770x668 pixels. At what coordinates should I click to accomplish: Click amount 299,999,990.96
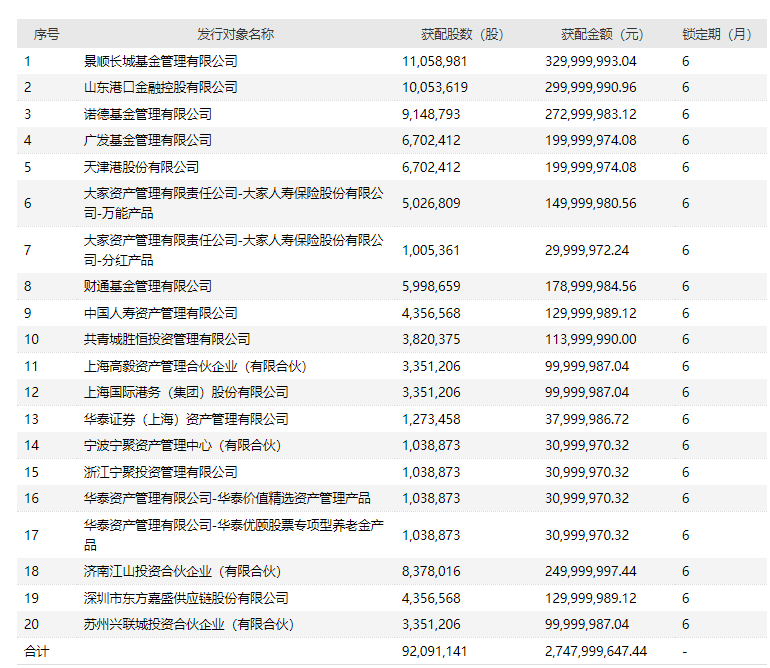tap(591, 87)
